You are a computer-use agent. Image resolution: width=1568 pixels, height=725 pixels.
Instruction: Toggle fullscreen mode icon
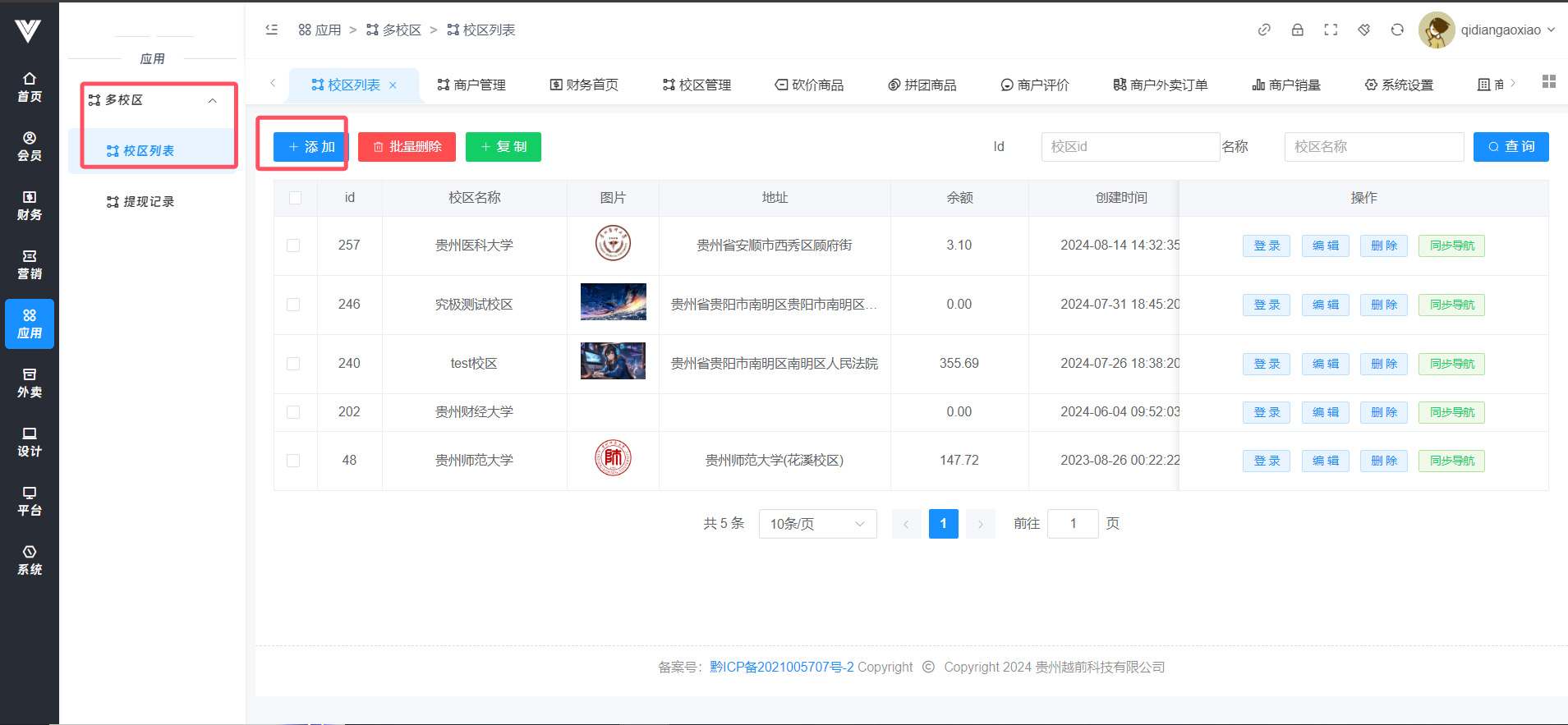point(1331,30)
